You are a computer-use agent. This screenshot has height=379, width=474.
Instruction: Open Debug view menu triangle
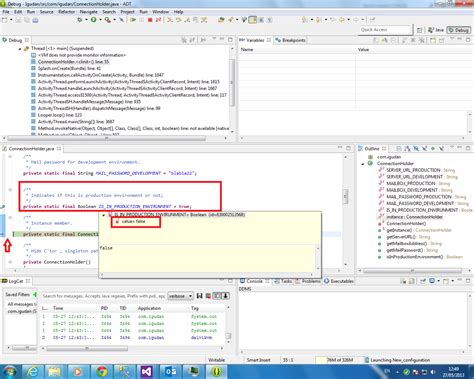[214, 39]
